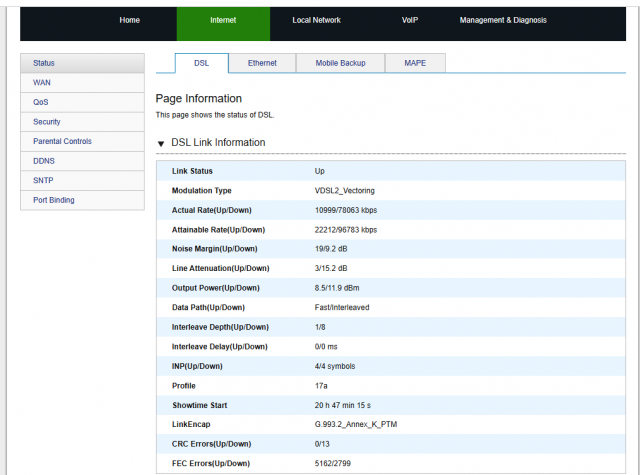Viewport: 640px width, 475px height.
Task: Click the DSL Link Information heading
Action: (x=218, y=143)
